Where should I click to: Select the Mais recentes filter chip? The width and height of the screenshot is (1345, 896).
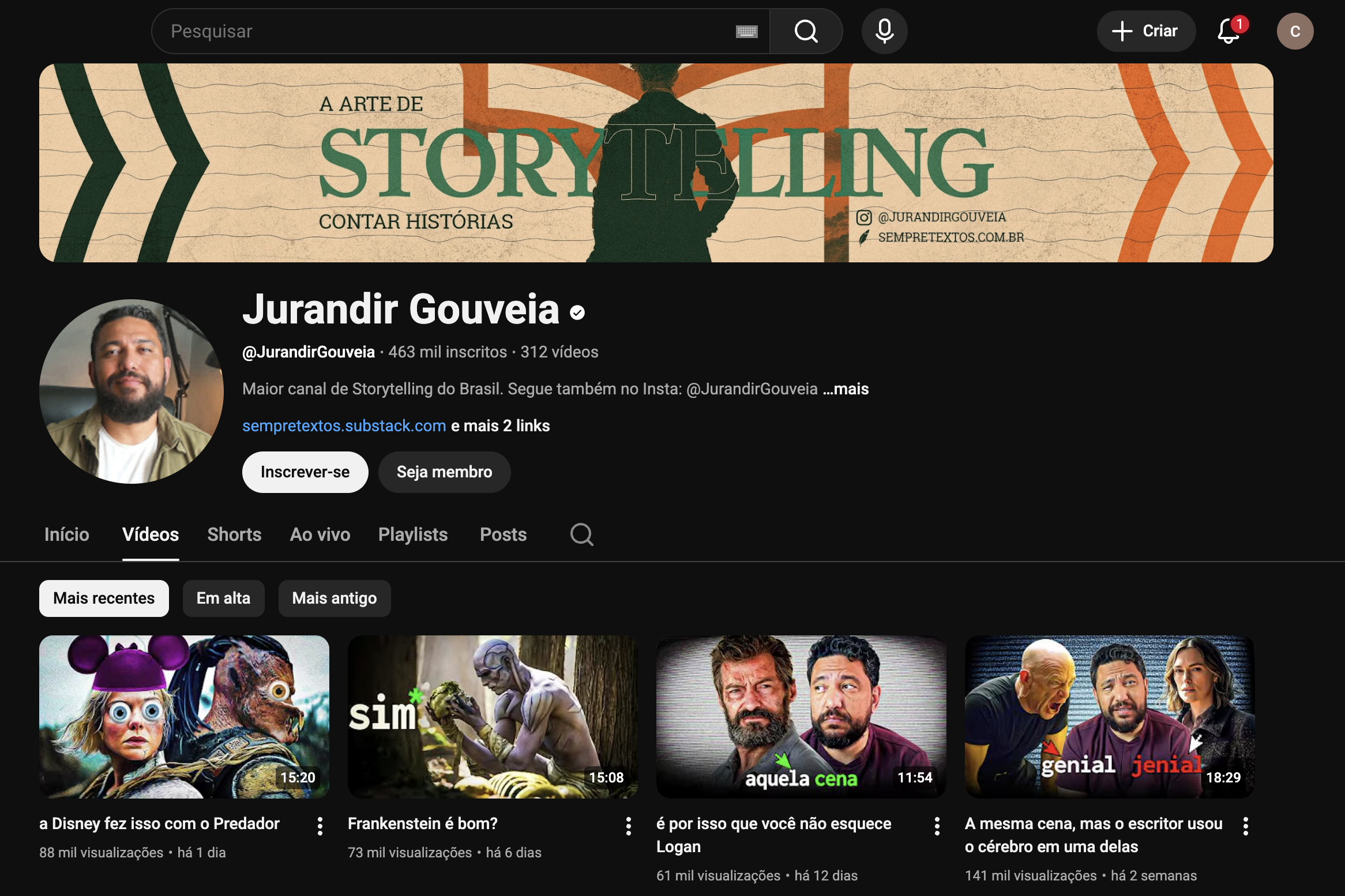pyautogui.click(x=104, y=598)
